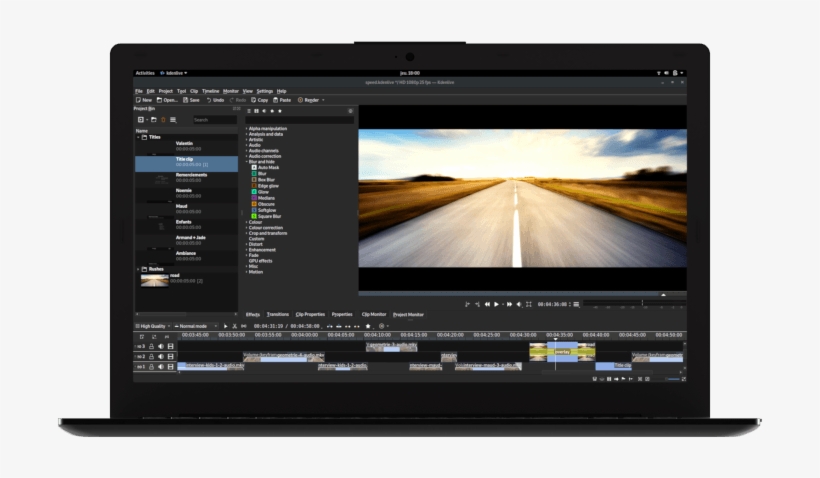Click the road clip thumbnail in Rushes
Viewport: 820px width, 478px height.
point(155,281)
